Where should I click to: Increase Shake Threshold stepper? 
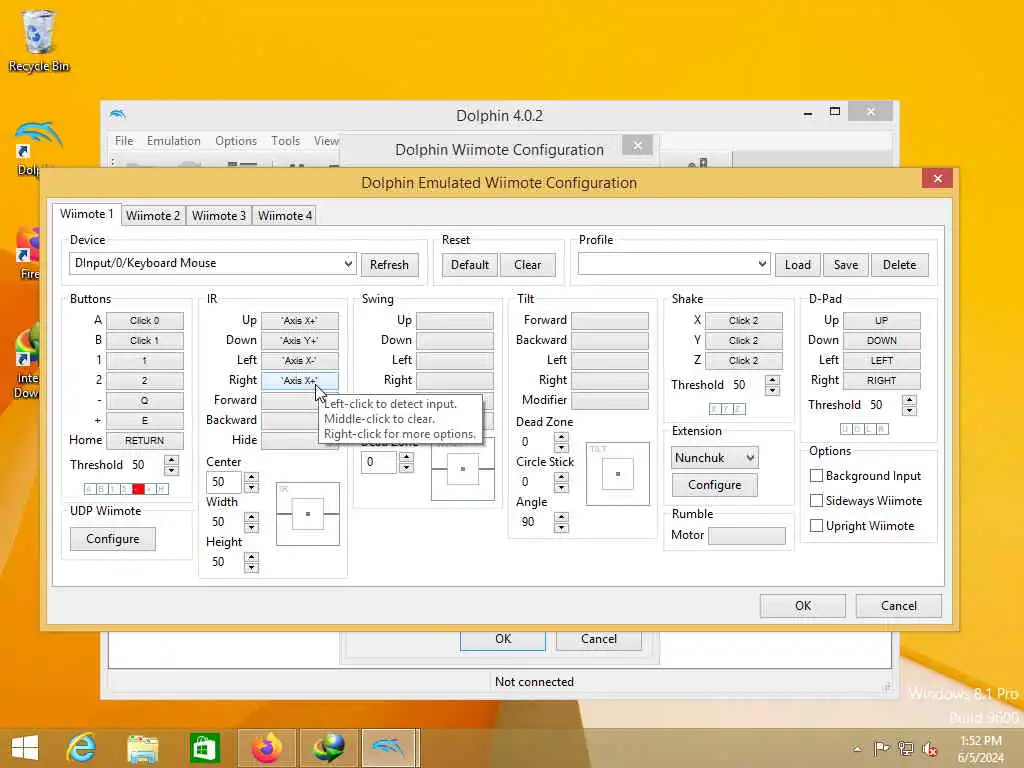(x=773, y=380)
